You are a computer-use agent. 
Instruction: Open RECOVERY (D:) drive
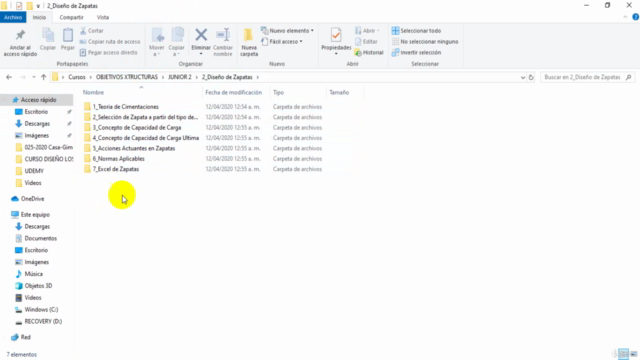pyautogui.click(x=38, y=322)
